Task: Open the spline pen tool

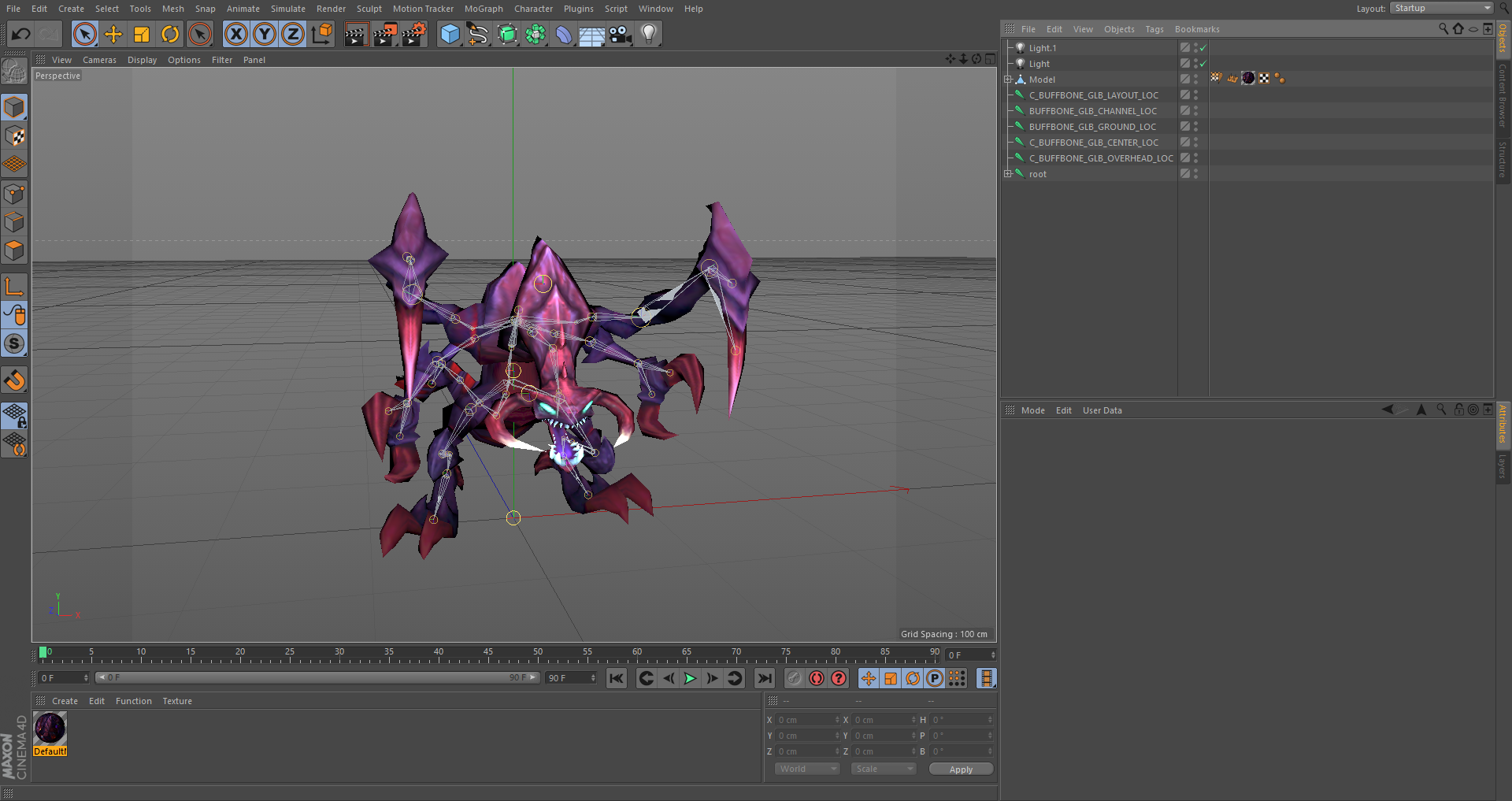Action: pyautogui.click(x=478, y=34)
